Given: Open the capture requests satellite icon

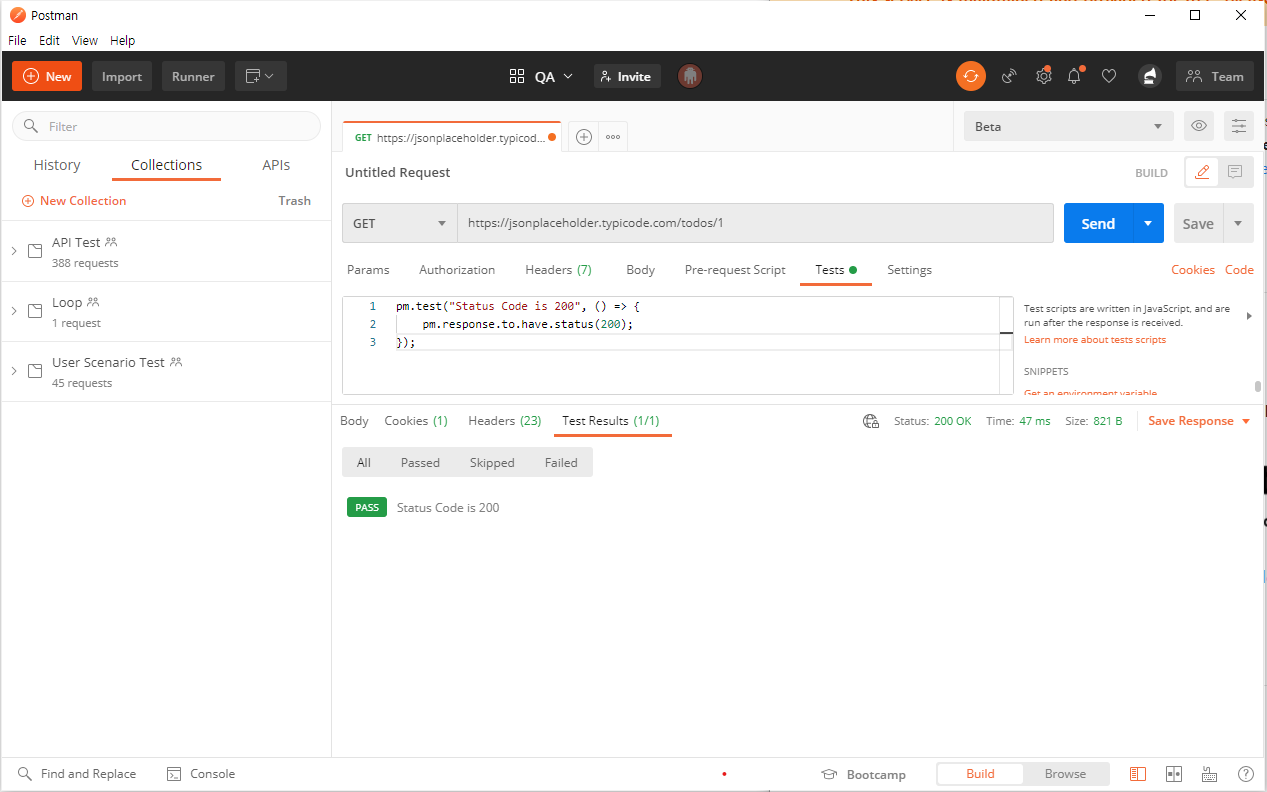Looking at the screenshot, I should pos(1009,76).
